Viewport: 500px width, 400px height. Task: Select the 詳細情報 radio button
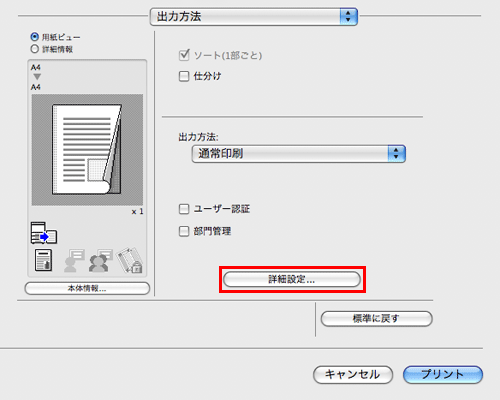click(34, 49)
